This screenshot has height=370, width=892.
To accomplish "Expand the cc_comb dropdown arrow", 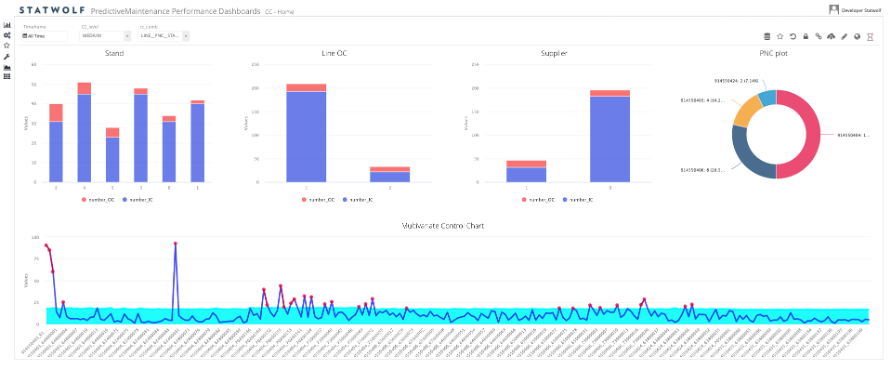I will 186,36.
